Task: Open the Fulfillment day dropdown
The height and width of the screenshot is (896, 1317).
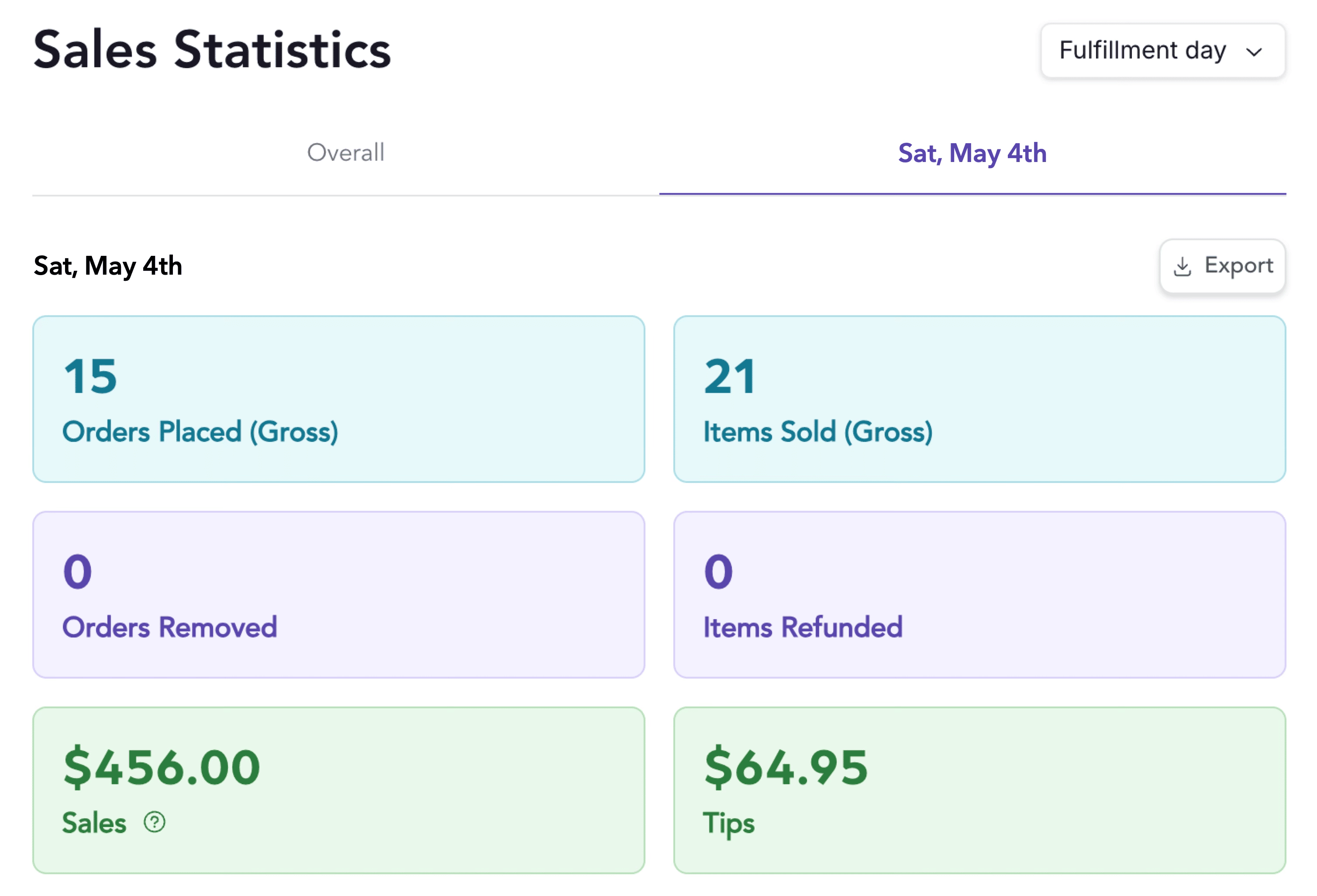Action: [x=1162, y=51]
